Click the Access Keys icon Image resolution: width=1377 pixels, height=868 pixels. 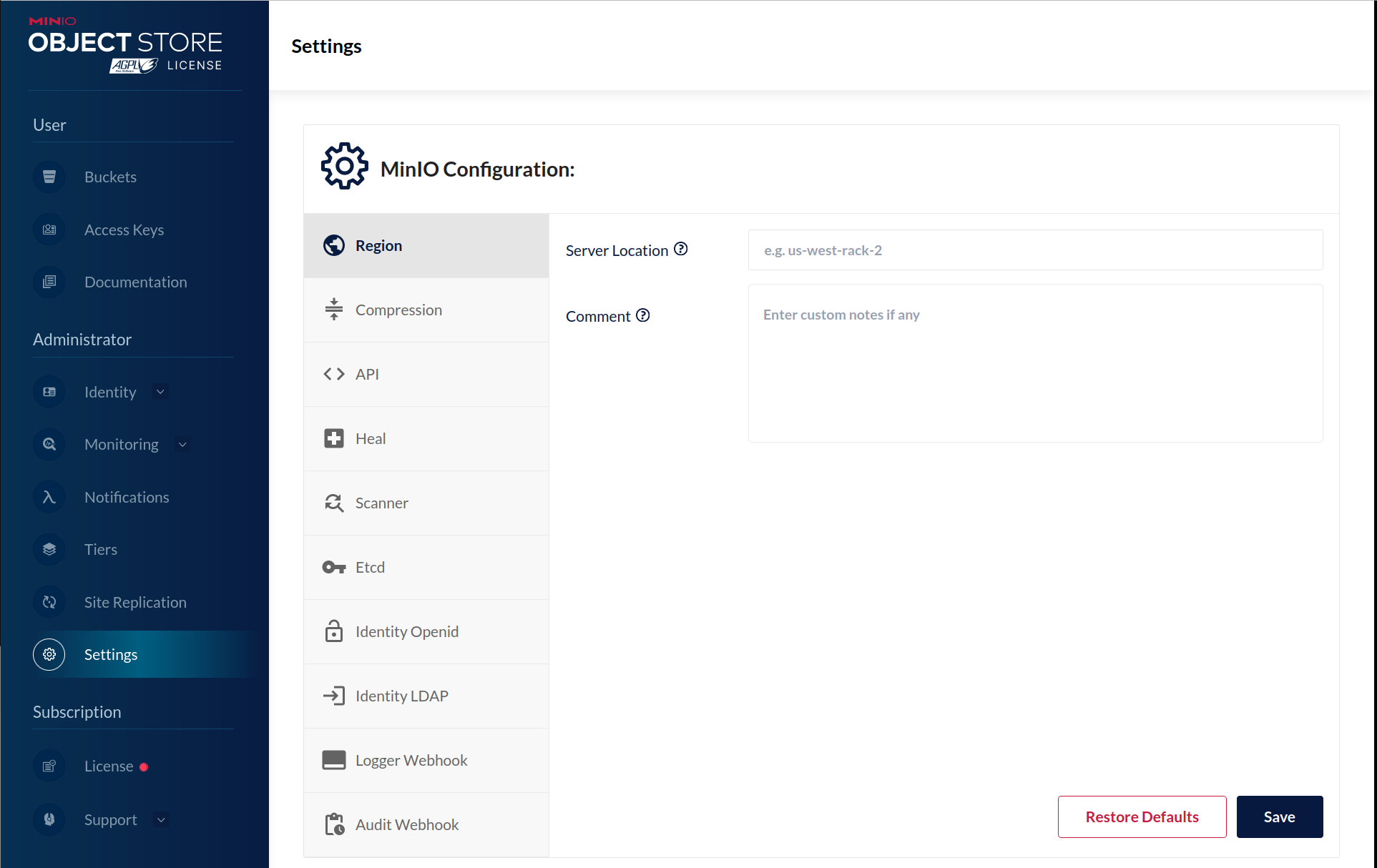click(49, 230)
